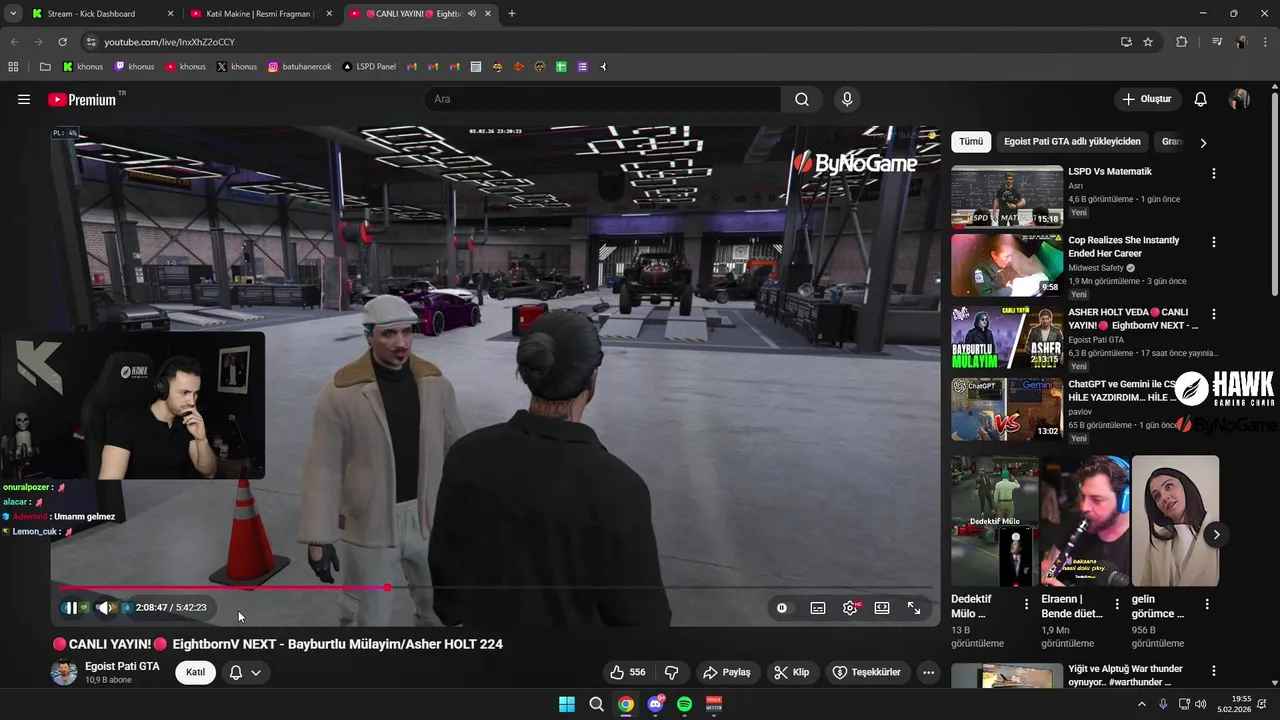Open LSPD Vs Matematik video thumbnail

[1007, 196]
